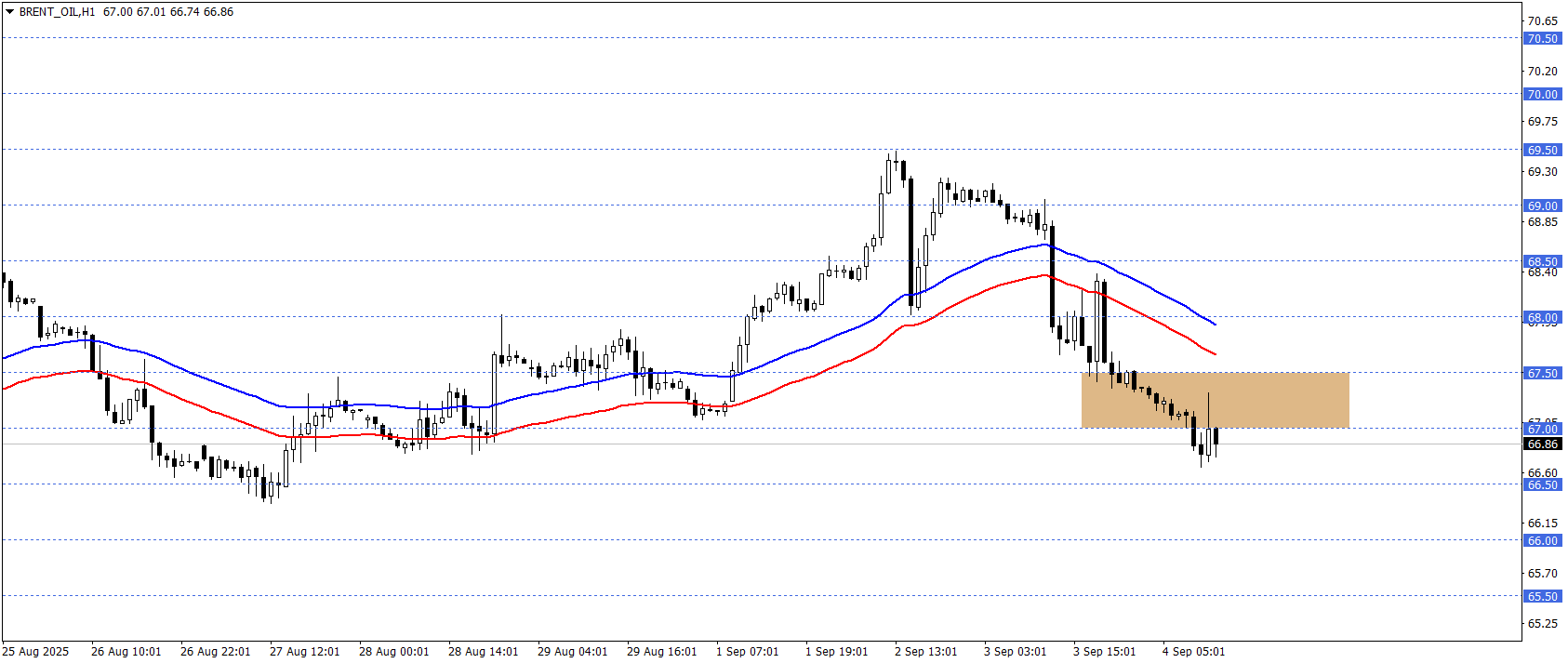Image resolution: width=1568 pixels, height=663 pixels.
Task: Select the 66.00 price level label
Action: tap(1542, 540)
